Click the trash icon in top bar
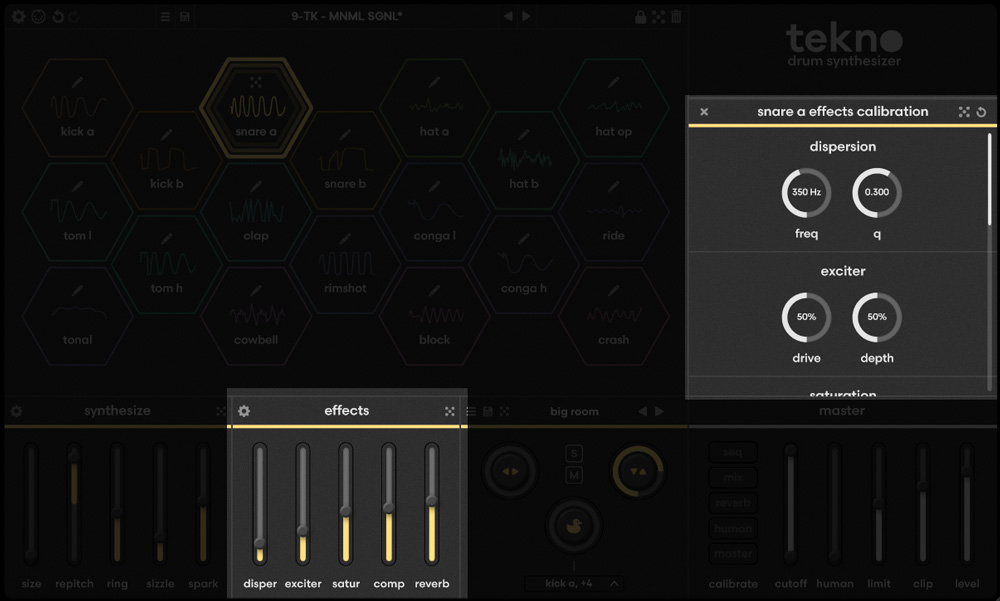1000x601 pixels. click(676, 17)
